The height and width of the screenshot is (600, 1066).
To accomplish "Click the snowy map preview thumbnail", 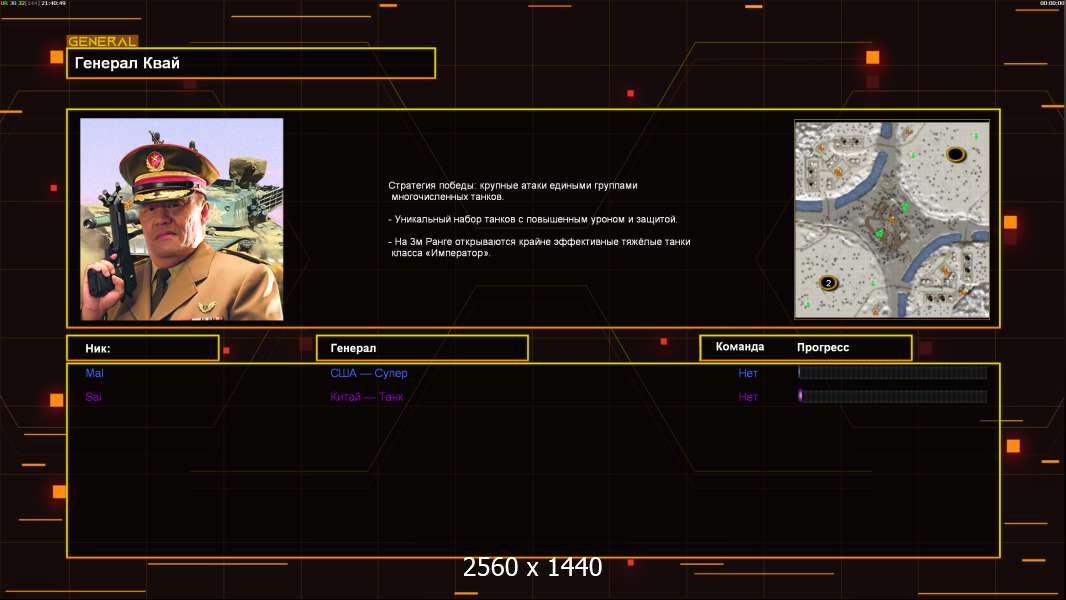I will coord(891,220).
